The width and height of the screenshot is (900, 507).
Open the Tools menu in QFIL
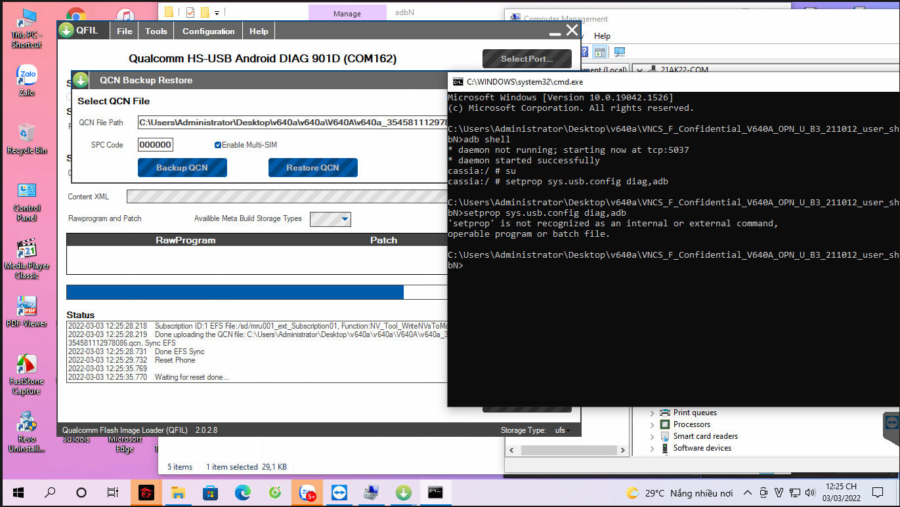(156, 31)
